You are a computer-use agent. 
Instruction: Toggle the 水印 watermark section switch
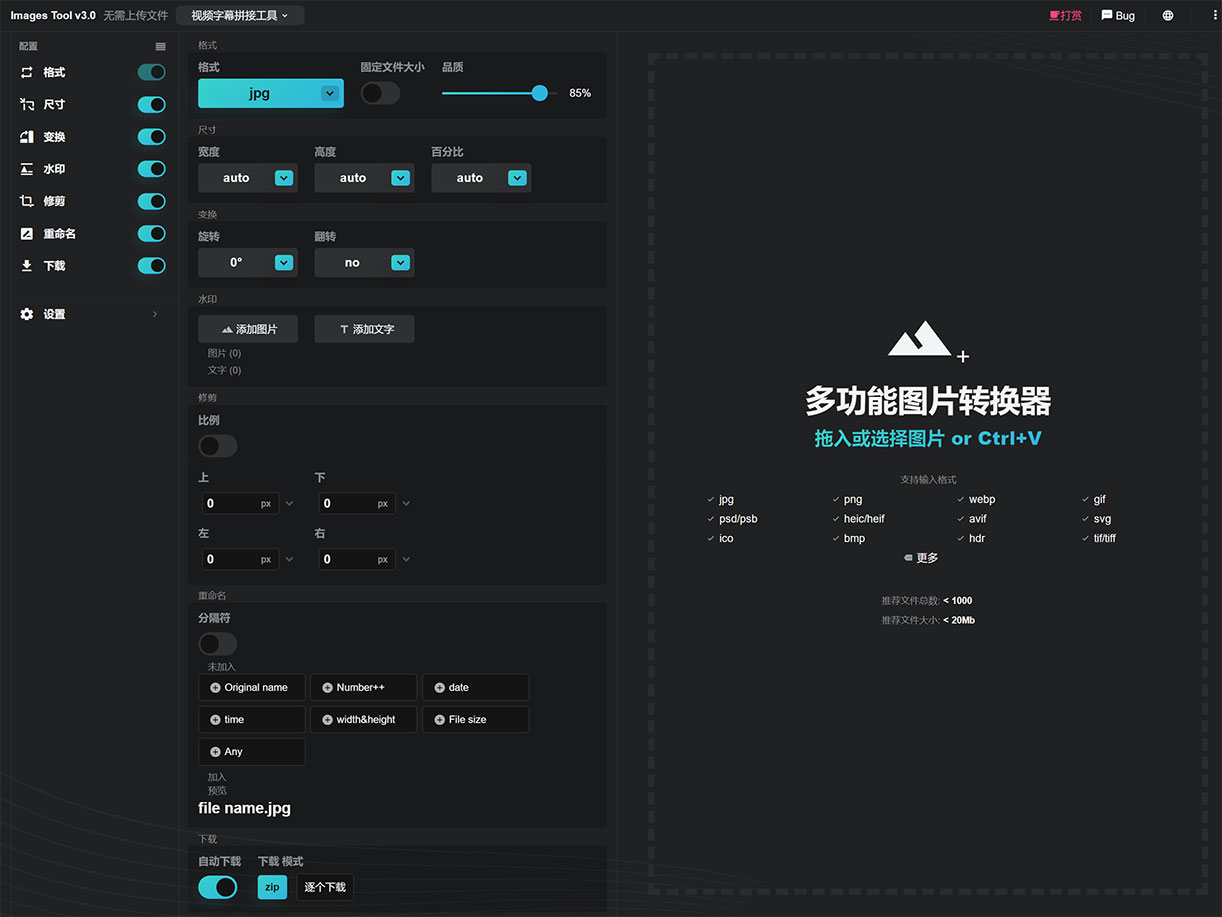tap(151, 169)
